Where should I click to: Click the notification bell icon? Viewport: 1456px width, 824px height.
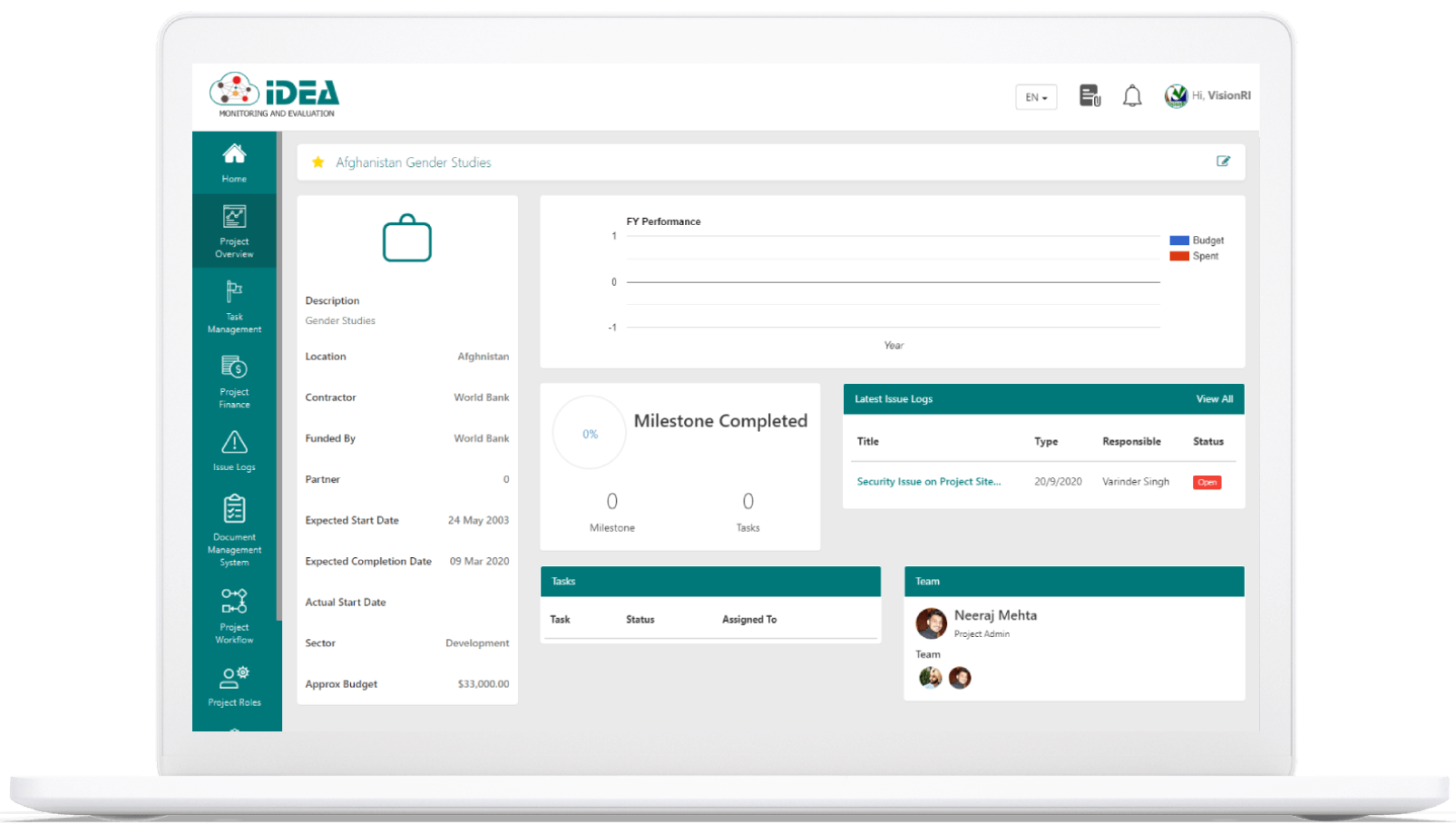(1132, 96)
